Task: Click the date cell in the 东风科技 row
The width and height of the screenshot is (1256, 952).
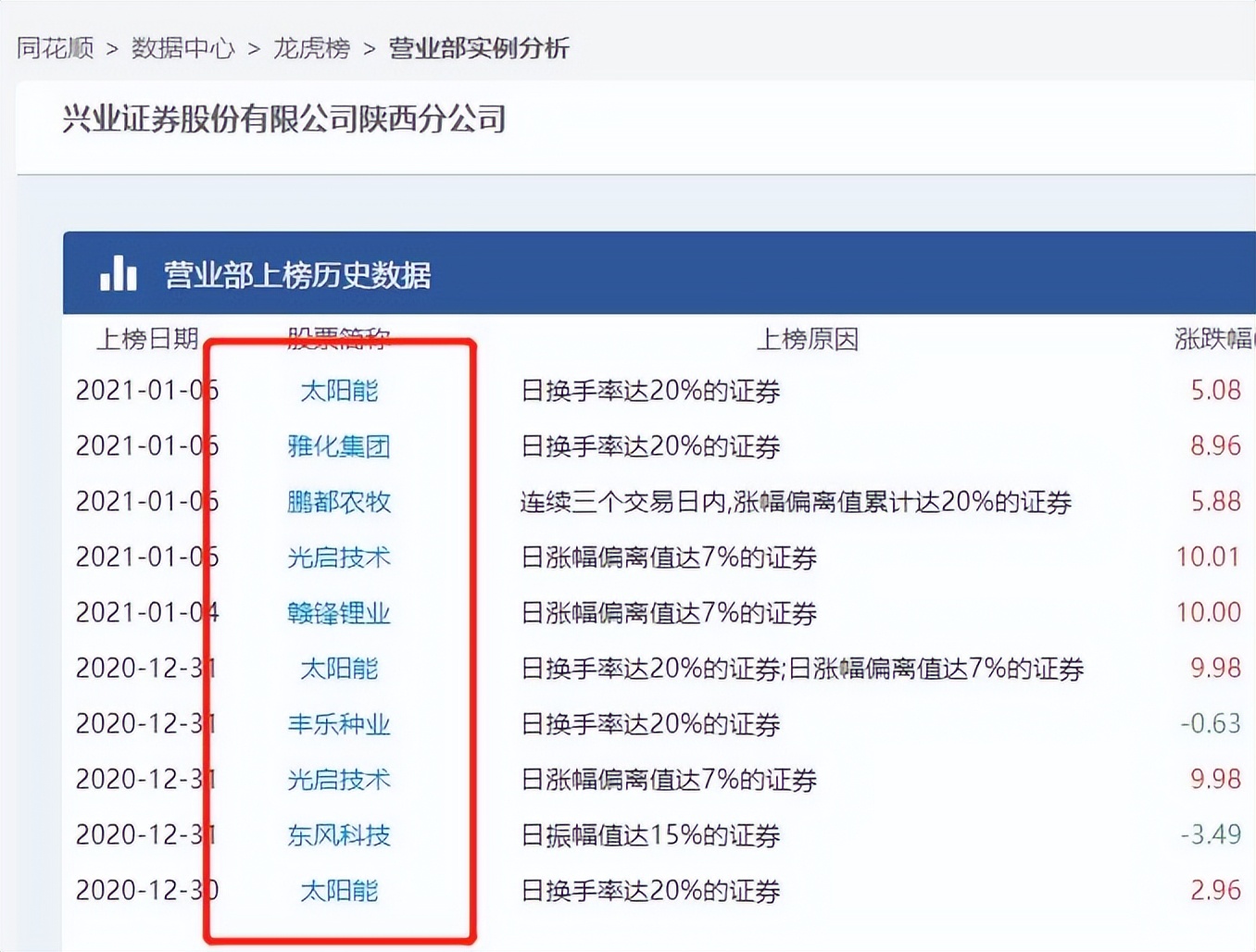Action: point(147,834)
